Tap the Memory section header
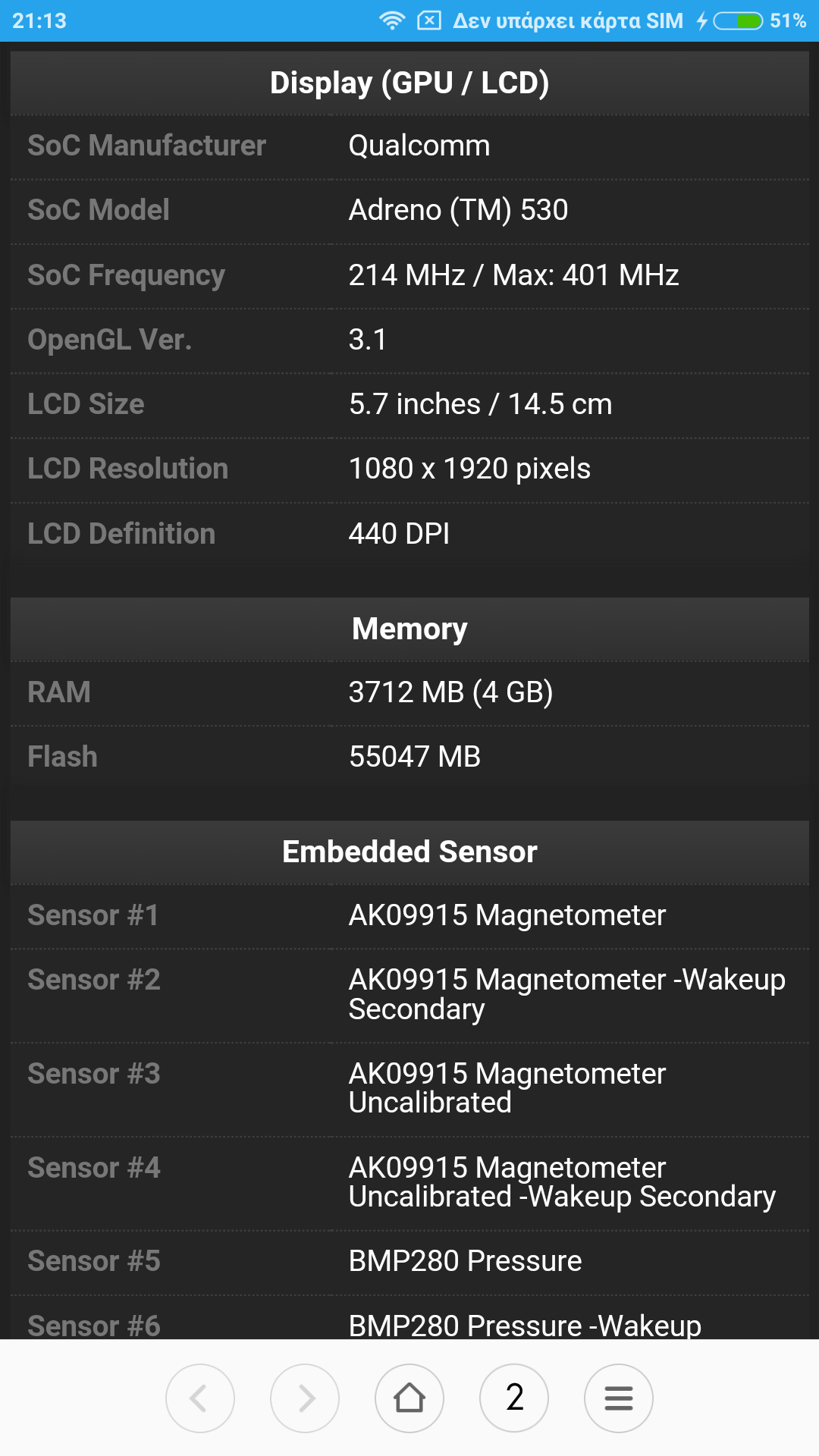This screenshot has width=819, height=1456. click(409, 629)
